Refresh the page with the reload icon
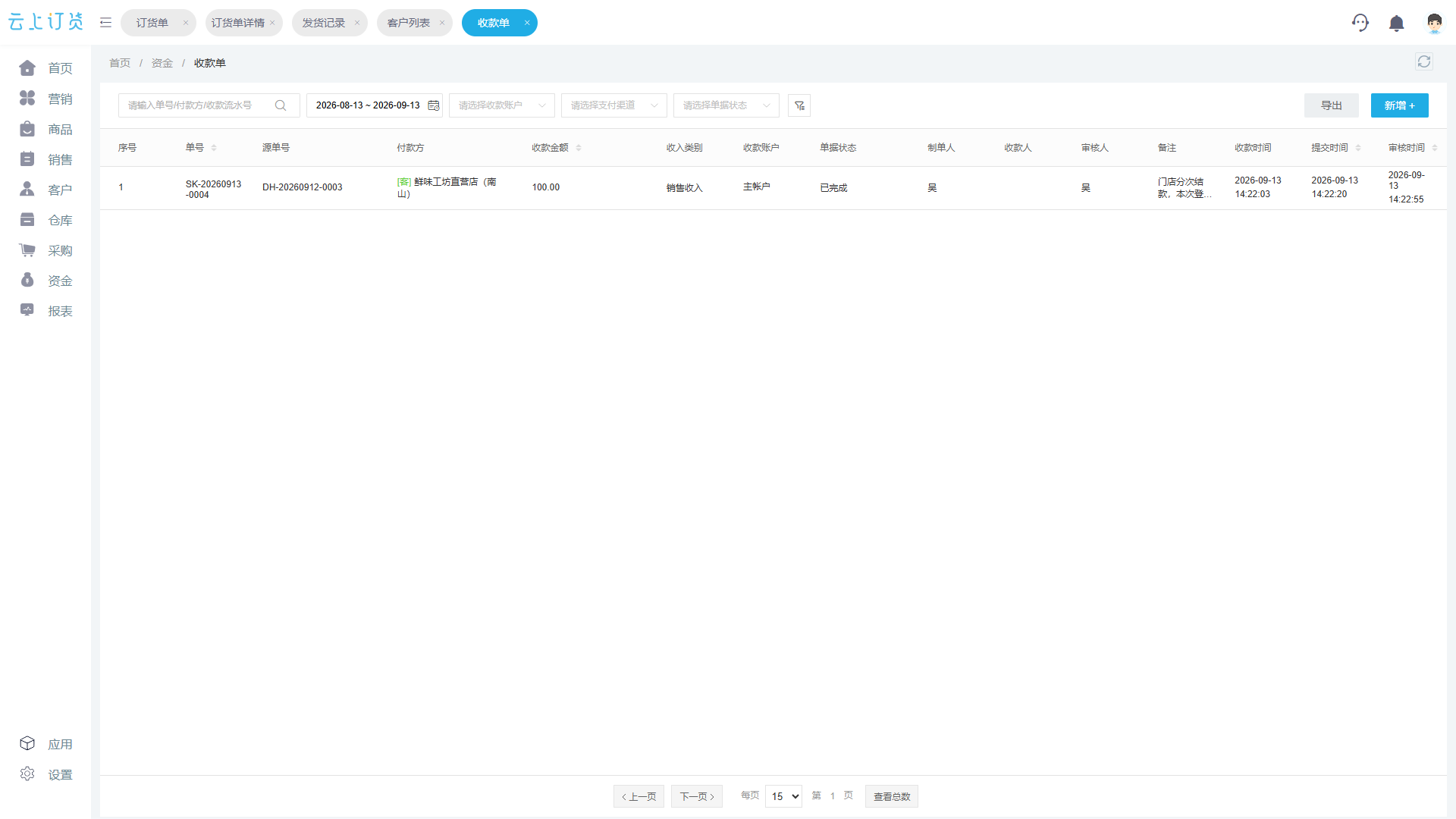 (x=1424, y=62)
